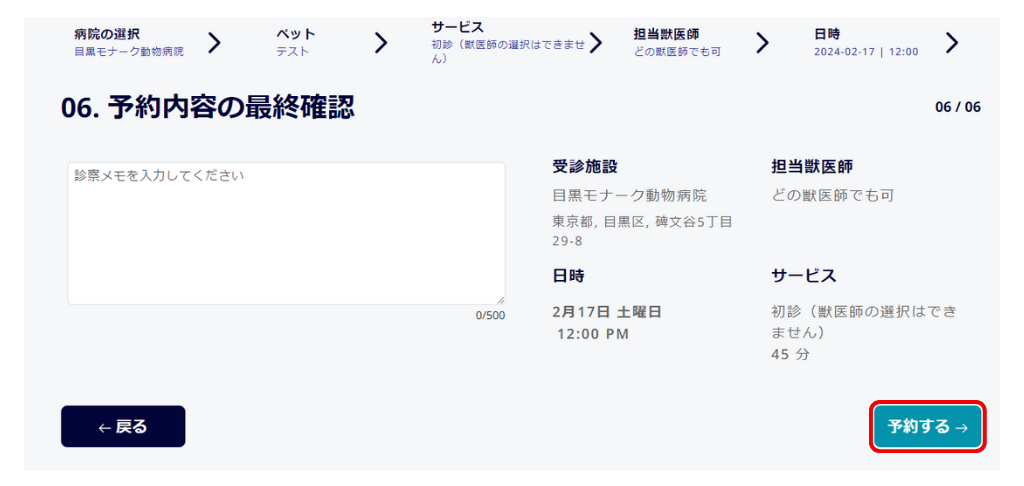Image resolution: width=1024 pixels, height=486 pixels.
Task: Click the textarea resize handle corner
Action: [500, 300]
